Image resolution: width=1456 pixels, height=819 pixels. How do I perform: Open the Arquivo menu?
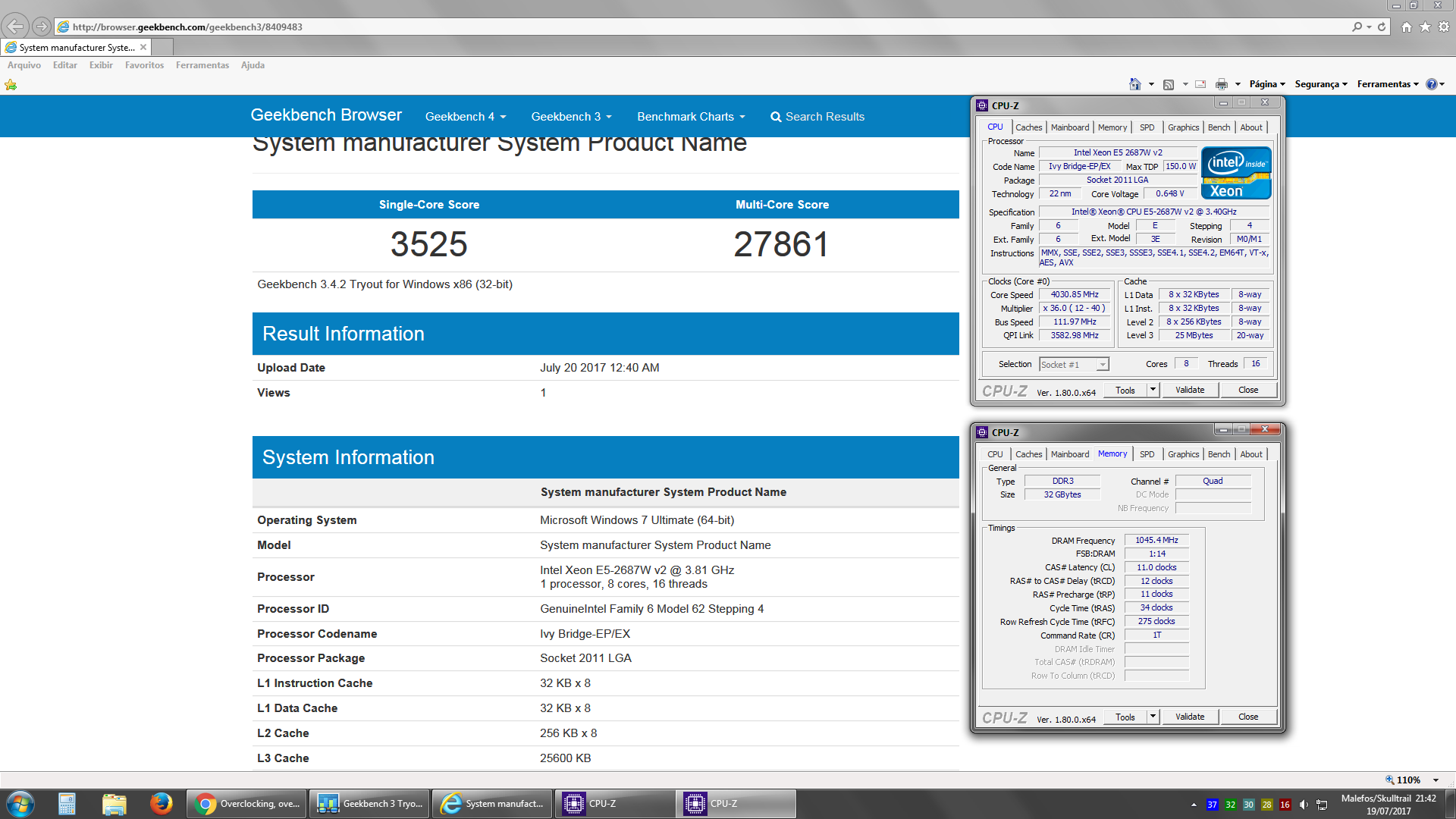[24, 65]
